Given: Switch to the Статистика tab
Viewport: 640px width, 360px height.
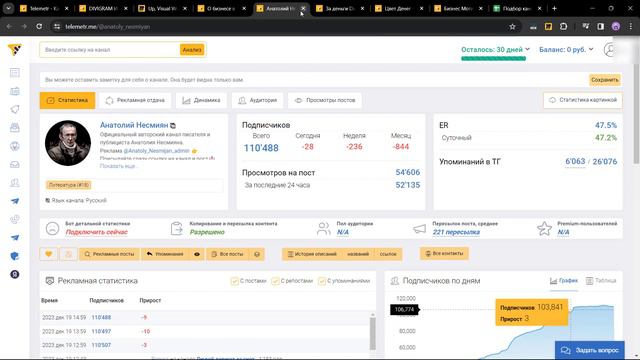Looking at the screenshot, I should (67, 100).
